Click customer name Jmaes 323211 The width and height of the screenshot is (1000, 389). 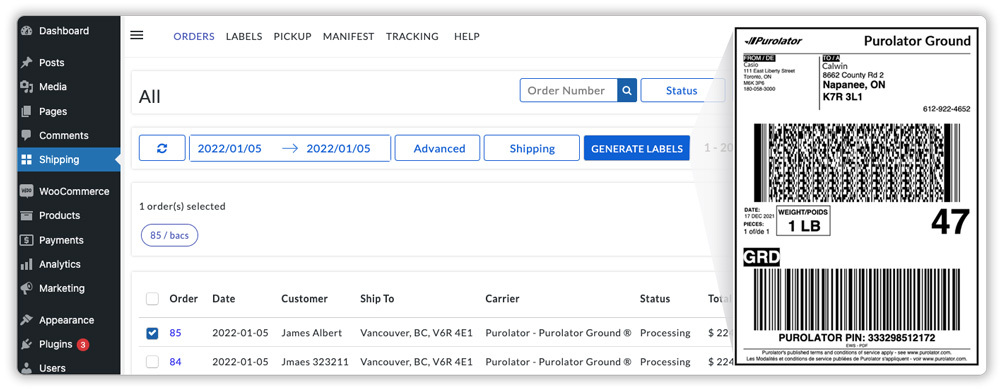[x=315, y=362]
